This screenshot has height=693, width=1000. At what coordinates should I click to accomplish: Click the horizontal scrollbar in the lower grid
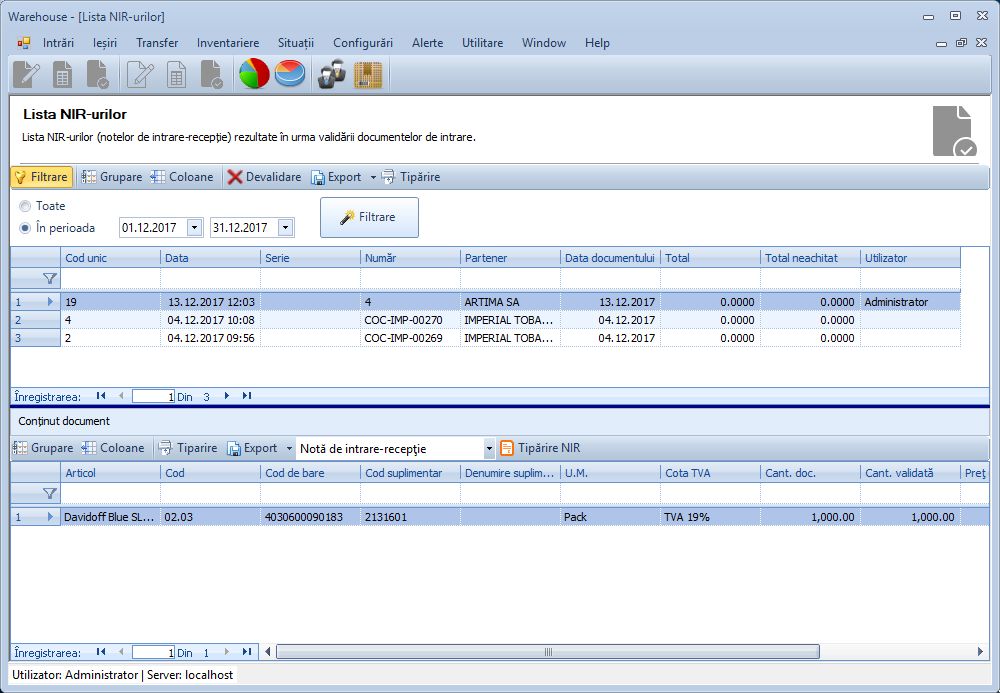pyautogui.click(x=548, y=652)
